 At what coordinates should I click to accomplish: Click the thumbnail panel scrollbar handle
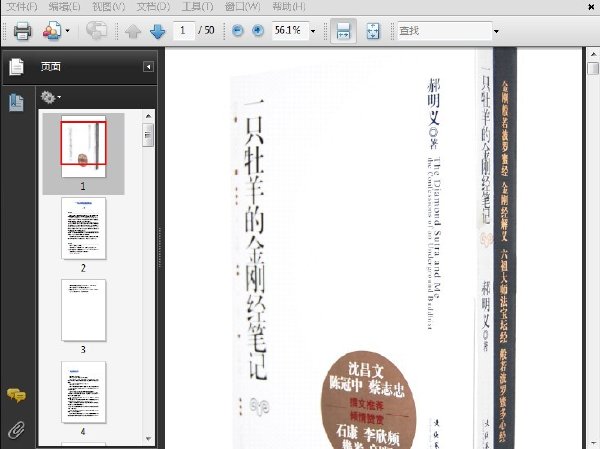click(148, 135)
